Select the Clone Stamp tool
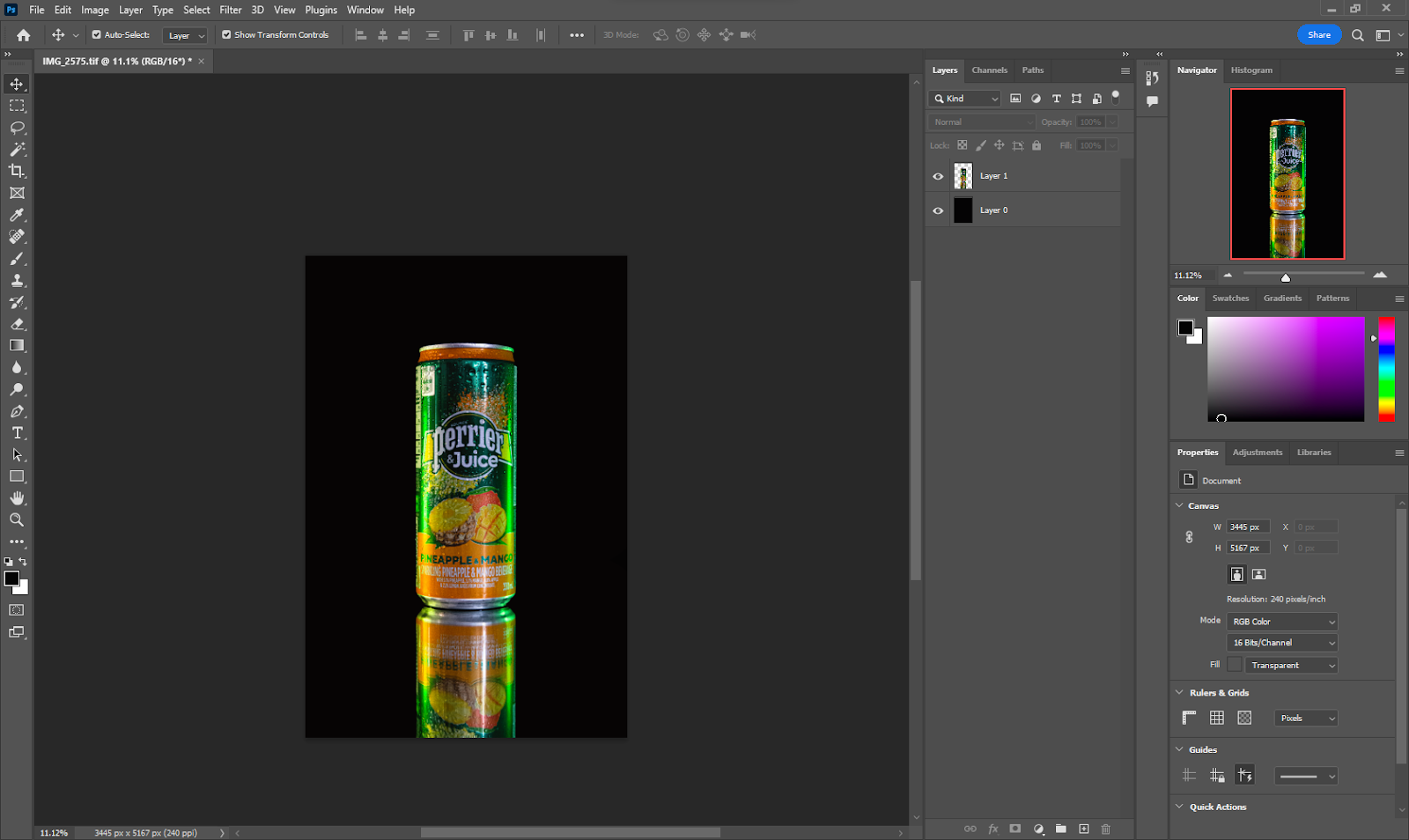The height and width of the screenshot is (840, 1409). coord(17,280)
